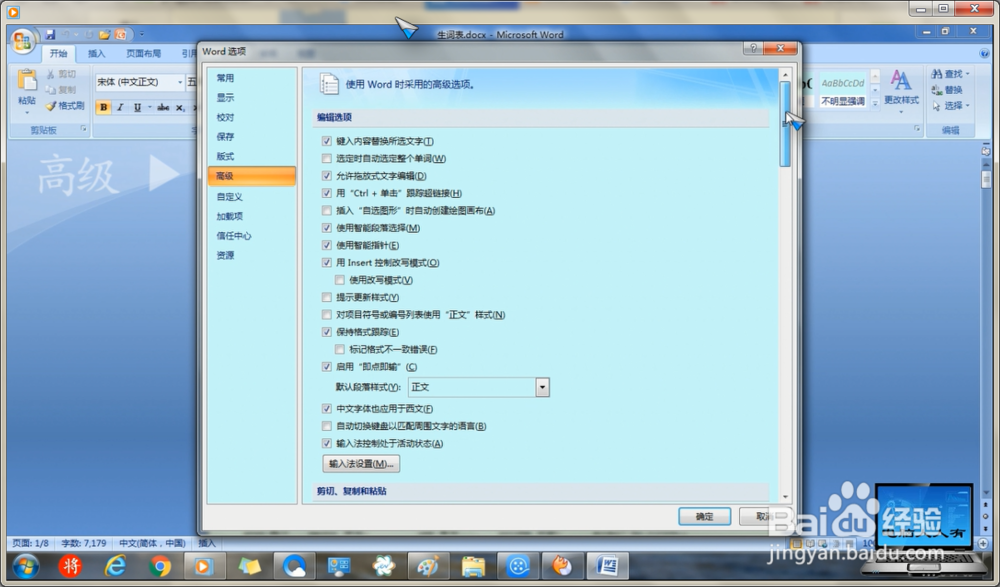Uncheck 键入内容替换所选文字 option
Image resolution: width=1000 pixels, height=587 pixels.
[x=327, y=141]
